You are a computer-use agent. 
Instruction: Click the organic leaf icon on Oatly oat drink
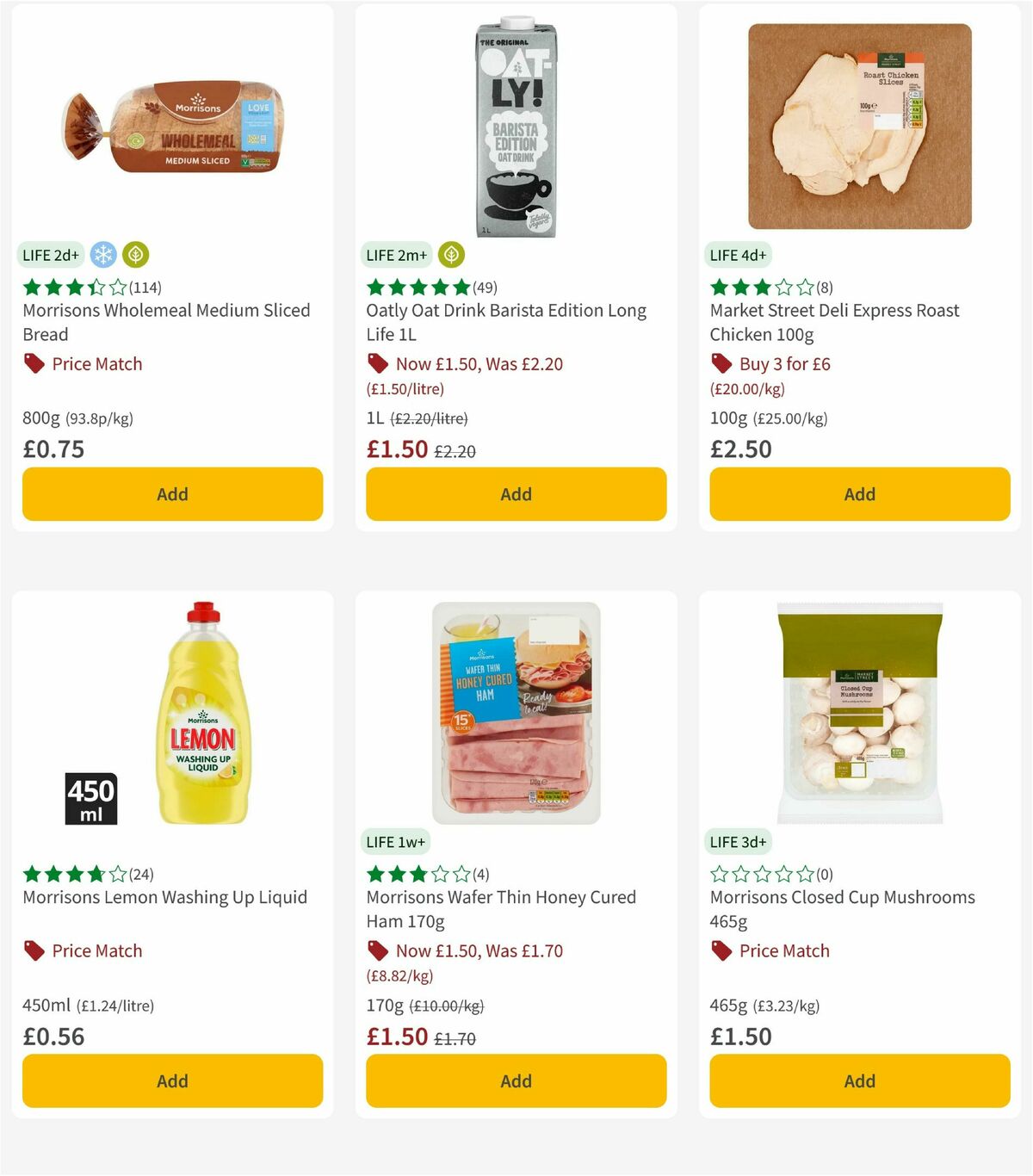click(450, 255)
